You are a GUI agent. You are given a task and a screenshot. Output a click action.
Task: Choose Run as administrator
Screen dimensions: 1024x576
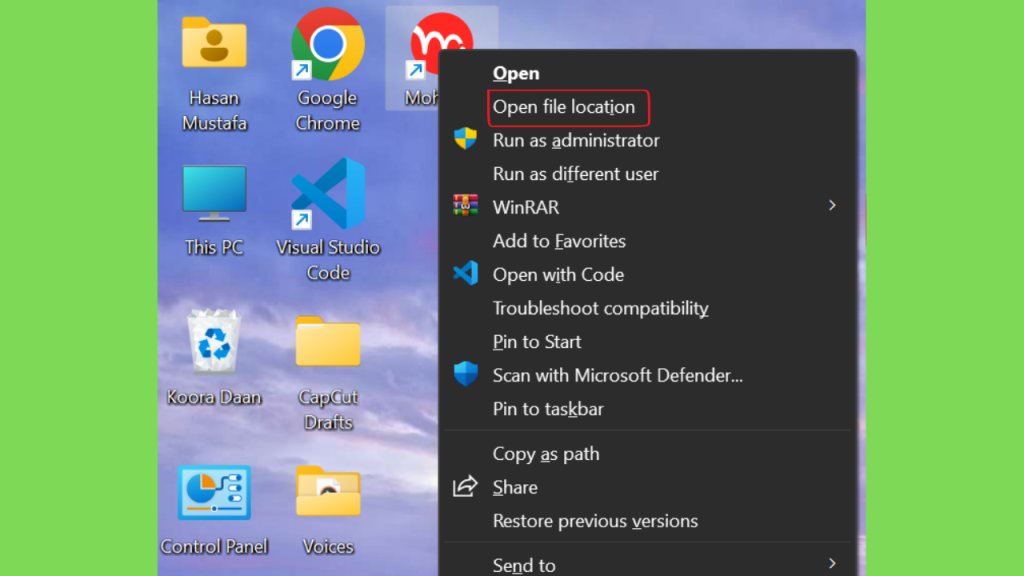pyautogui.click(x=576, y=140)
